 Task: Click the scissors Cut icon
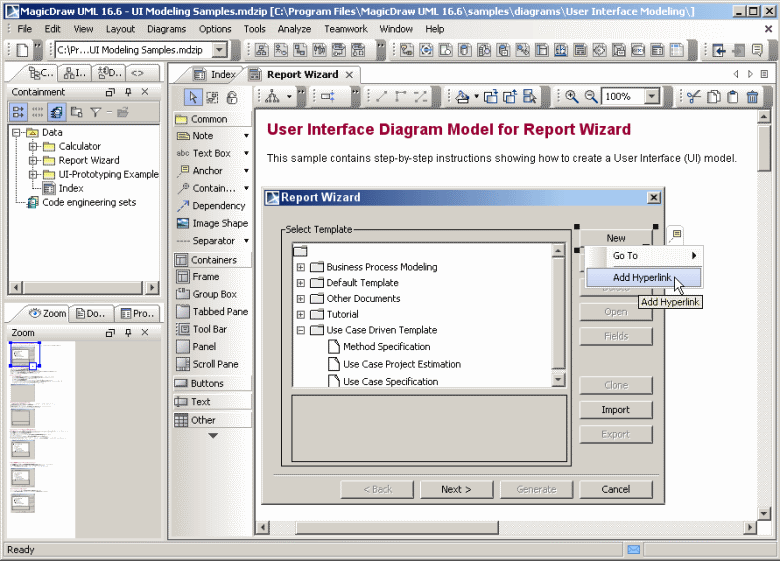pyautogui.click(x=693, y=96)
